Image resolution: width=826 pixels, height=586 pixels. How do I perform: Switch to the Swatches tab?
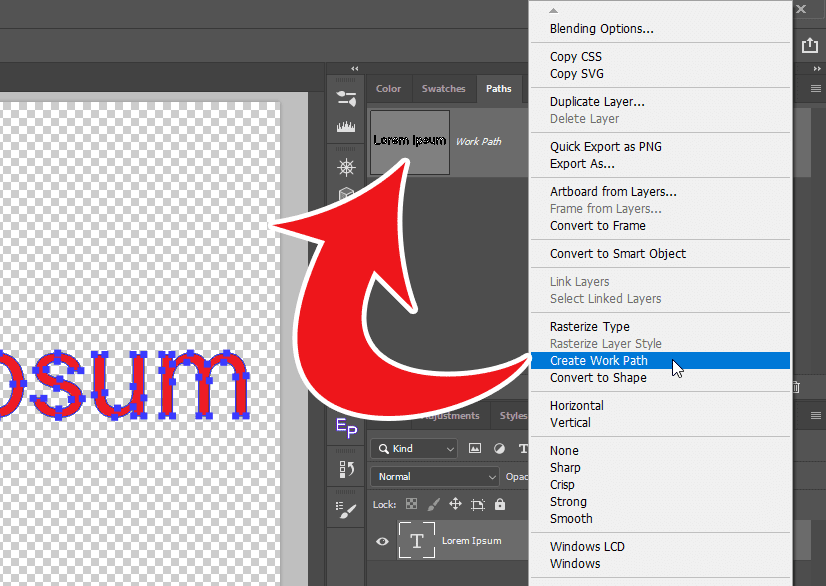pyautogui.click(x=444, y=89)
